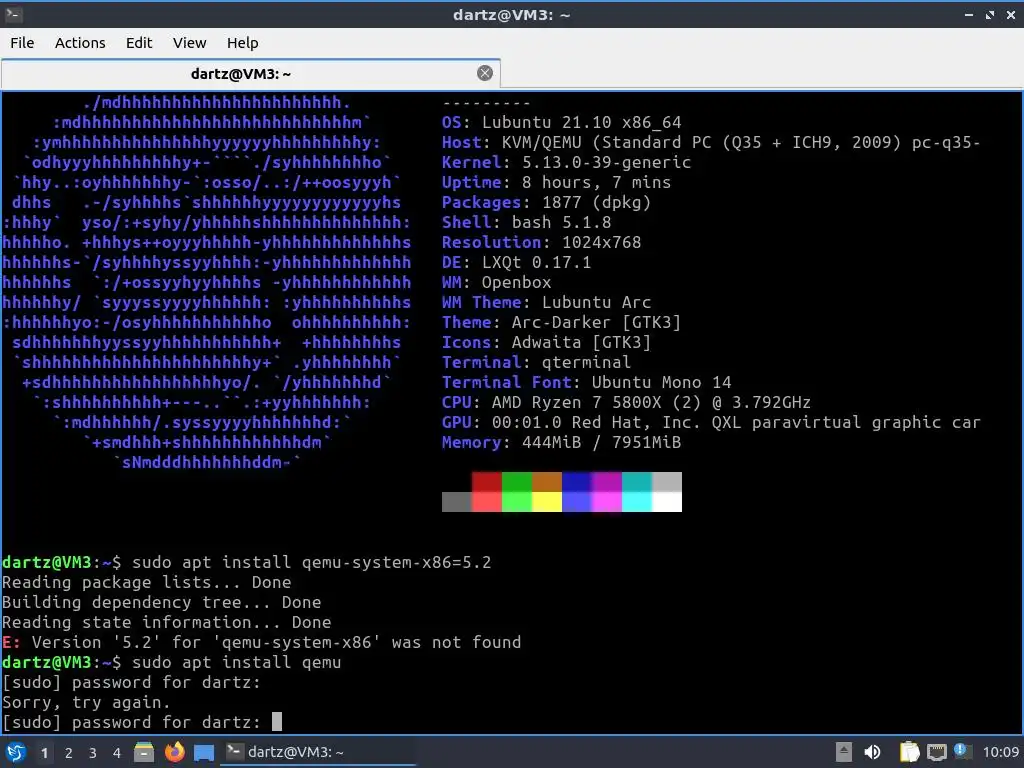Open the Edit menu
This screenshot has height=768, width=1024.
(138, 43)
